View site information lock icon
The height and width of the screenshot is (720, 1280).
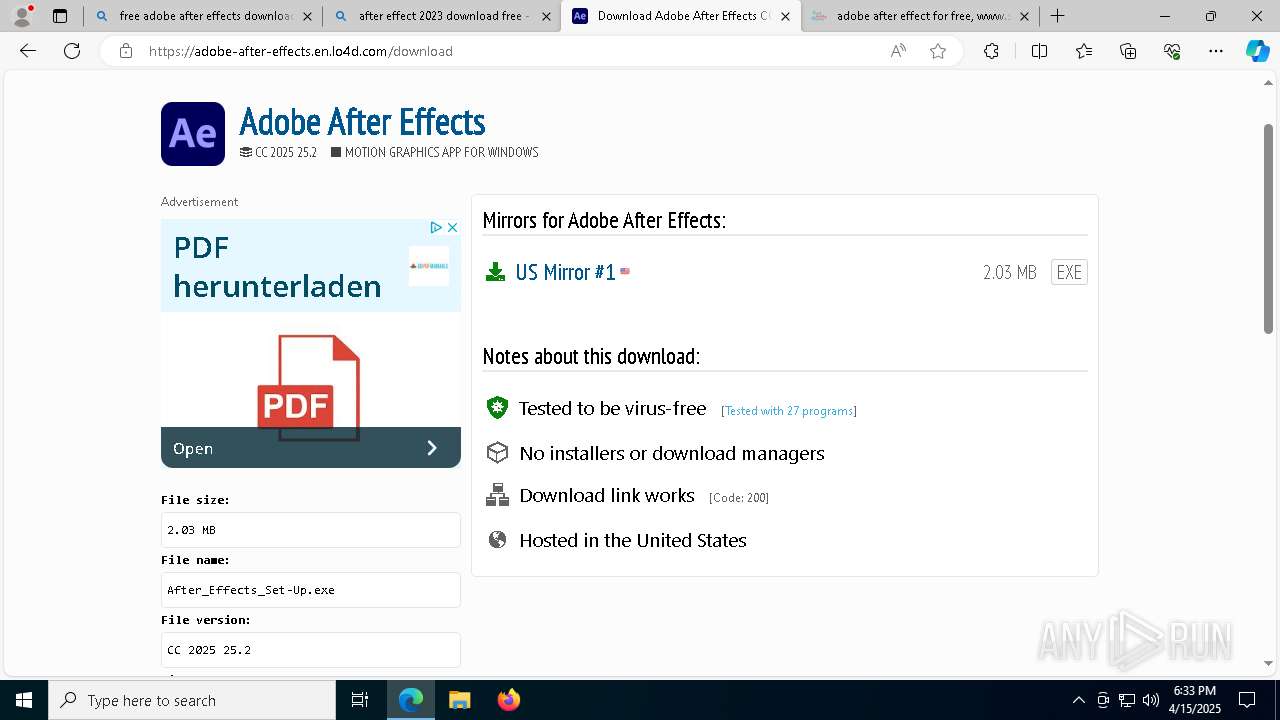coord(126,51)
